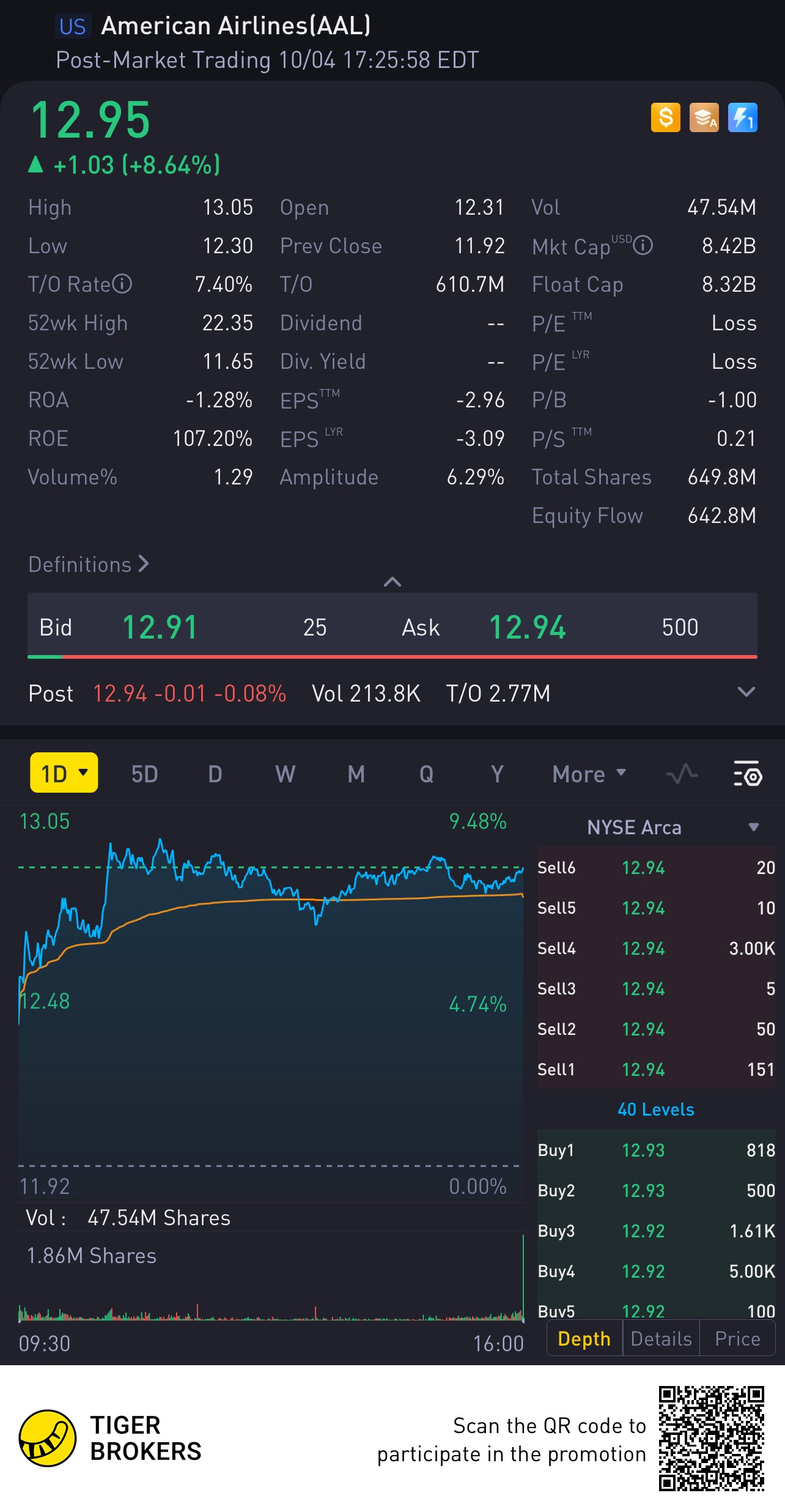Open the 40 Levels depth link
The image size is (785, 1512).
(655, 1110)
